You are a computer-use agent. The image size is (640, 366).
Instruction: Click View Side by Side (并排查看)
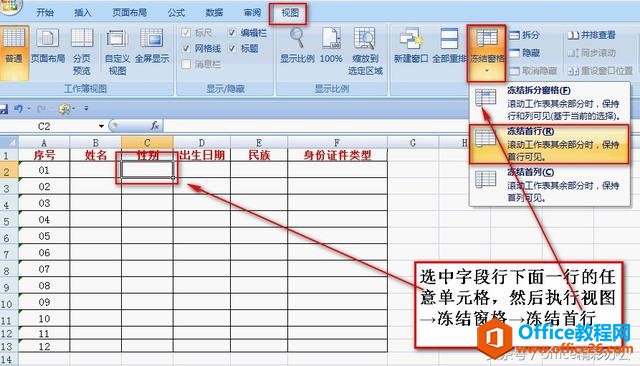(591, 35)
